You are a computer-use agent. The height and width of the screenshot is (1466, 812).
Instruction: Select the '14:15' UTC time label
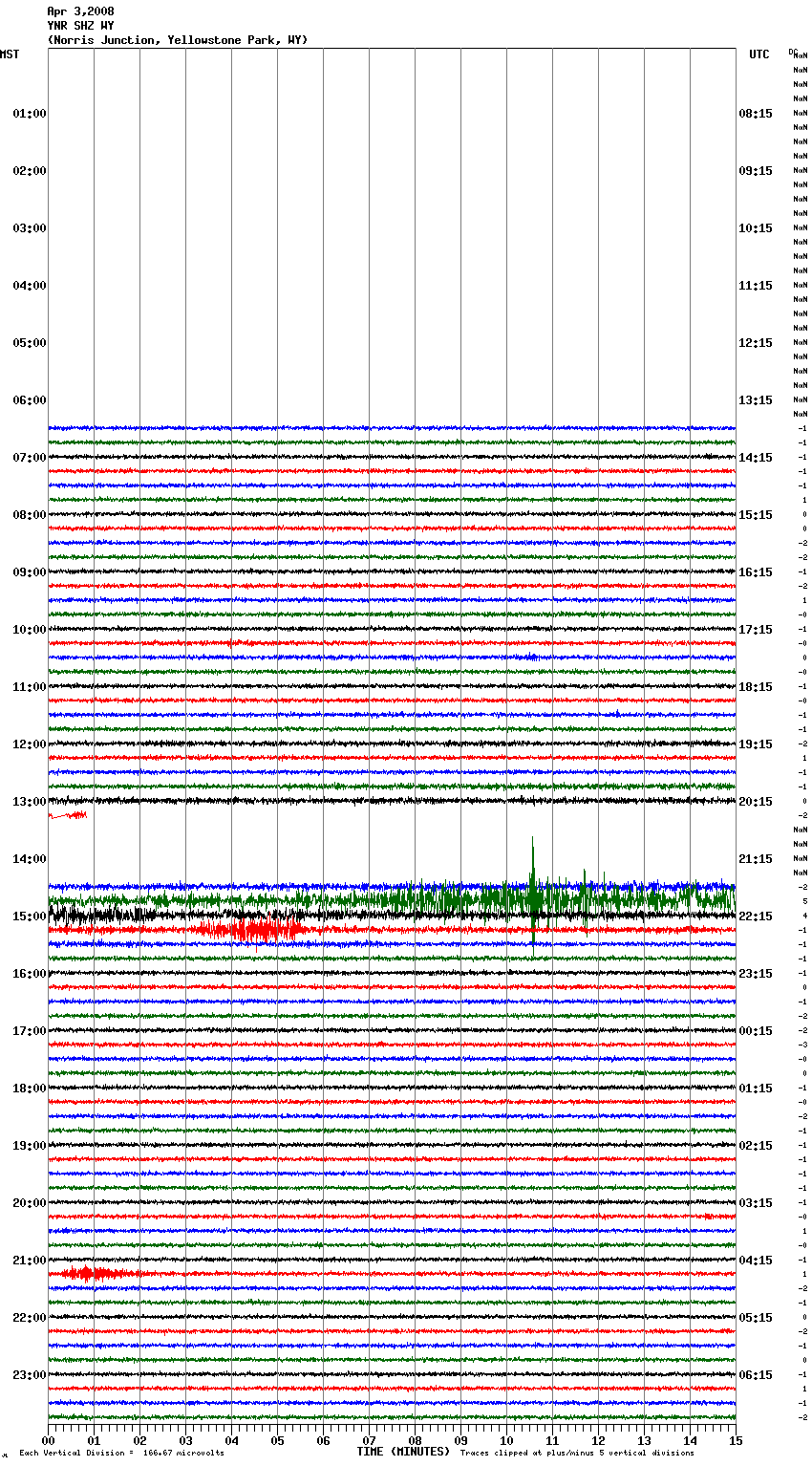(x=756, y=458)
